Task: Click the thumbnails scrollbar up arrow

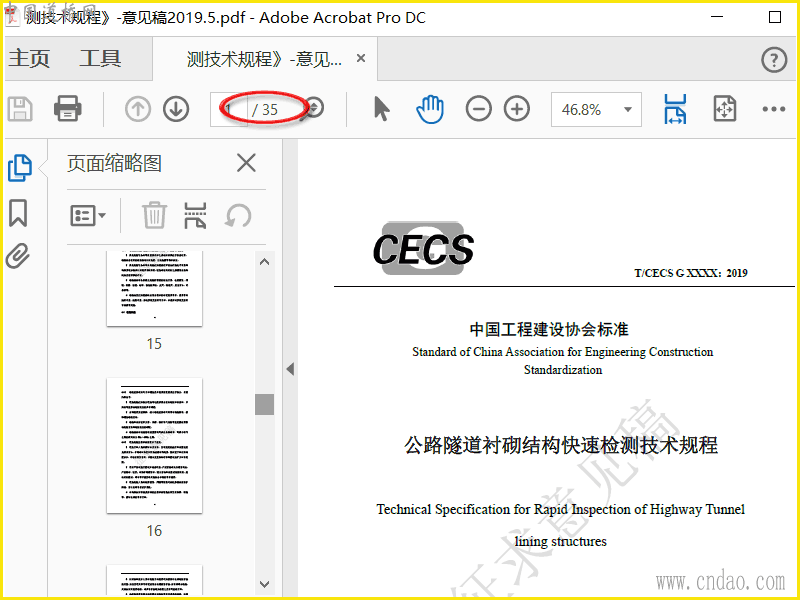Action: pyautogui.click(x=264, y=262)
